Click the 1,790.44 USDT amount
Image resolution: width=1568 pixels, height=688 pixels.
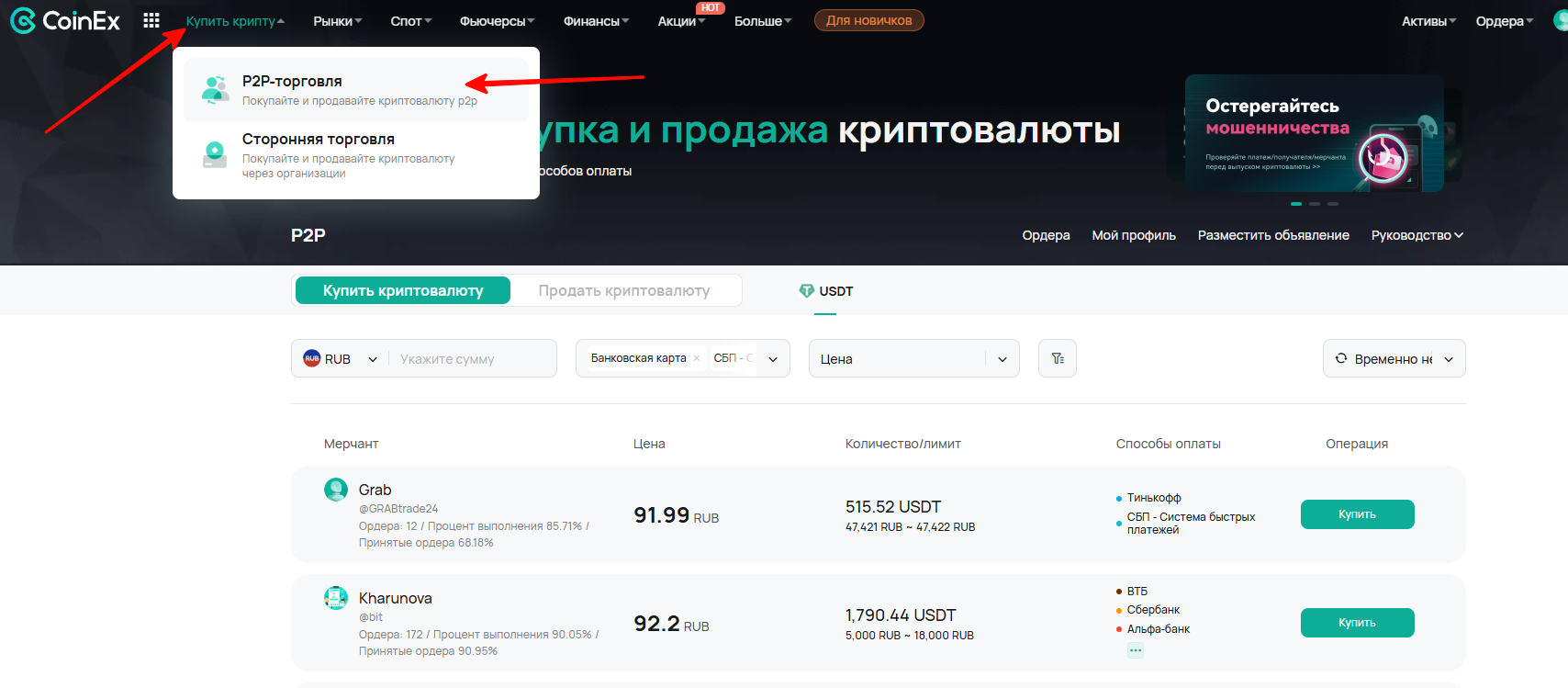[x=901, y=615]
